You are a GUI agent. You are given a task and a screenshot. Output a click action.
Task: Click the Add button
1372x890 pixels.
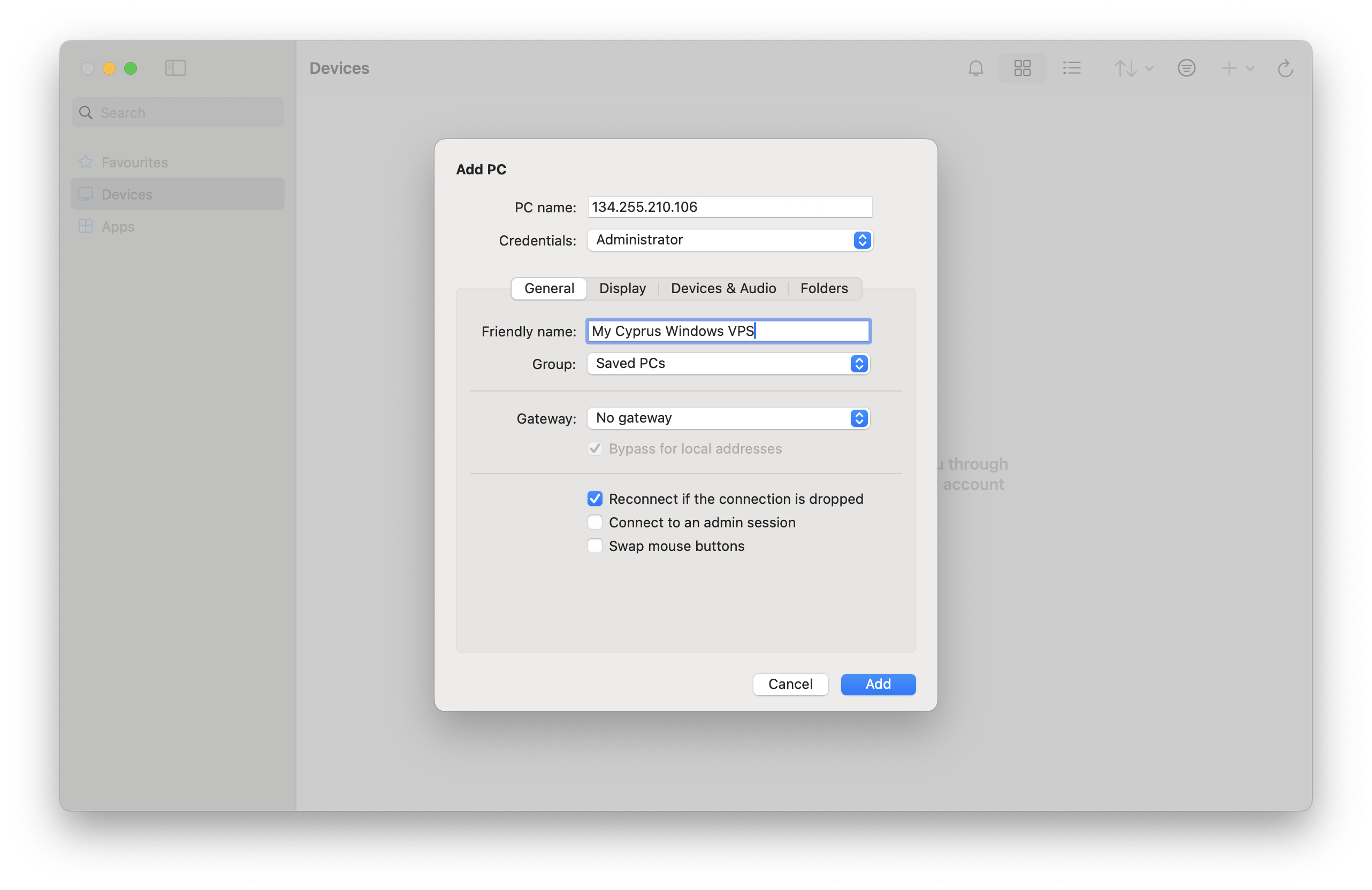click(x=878, y=685)
